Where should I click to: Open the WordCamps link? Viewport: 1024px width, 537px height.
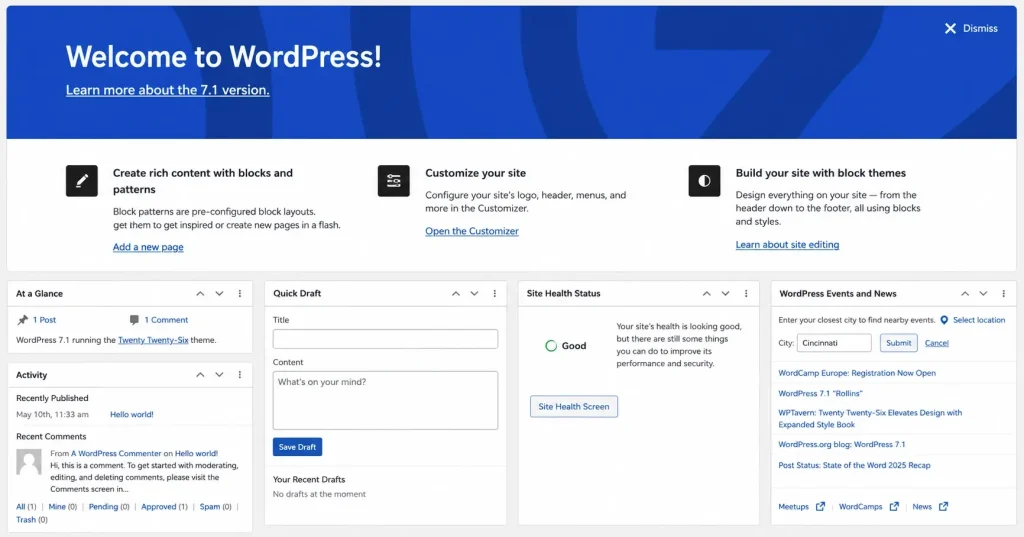pyautogui.click(x=860, y=507)
